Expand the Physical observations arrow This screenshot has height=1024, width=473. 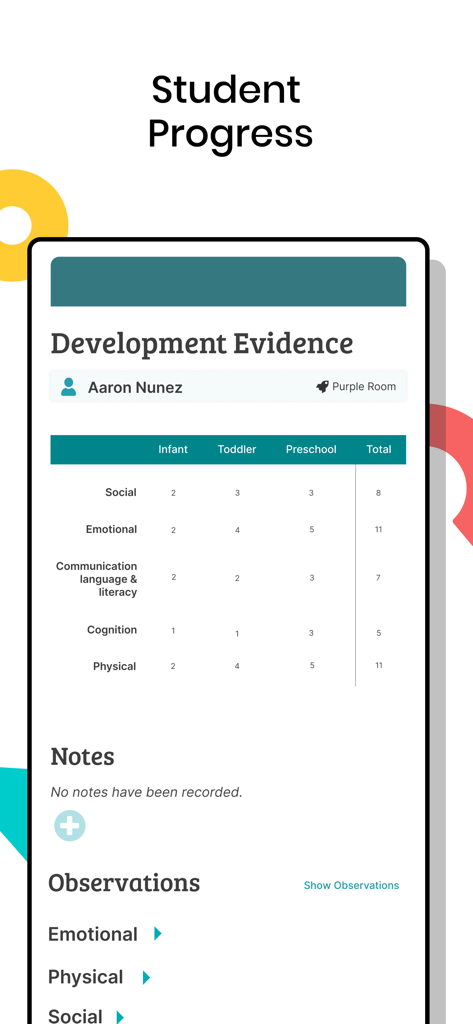point(146,977)
